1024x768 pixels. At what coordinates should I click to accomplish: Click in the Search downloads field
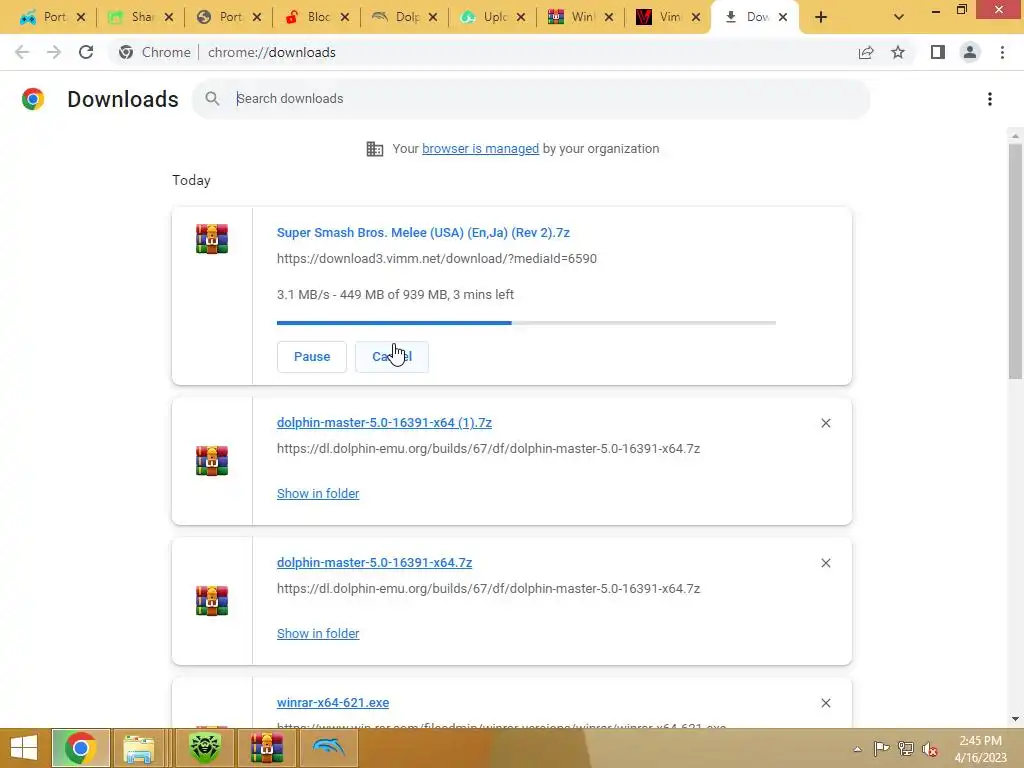click(x=530, y=99)
